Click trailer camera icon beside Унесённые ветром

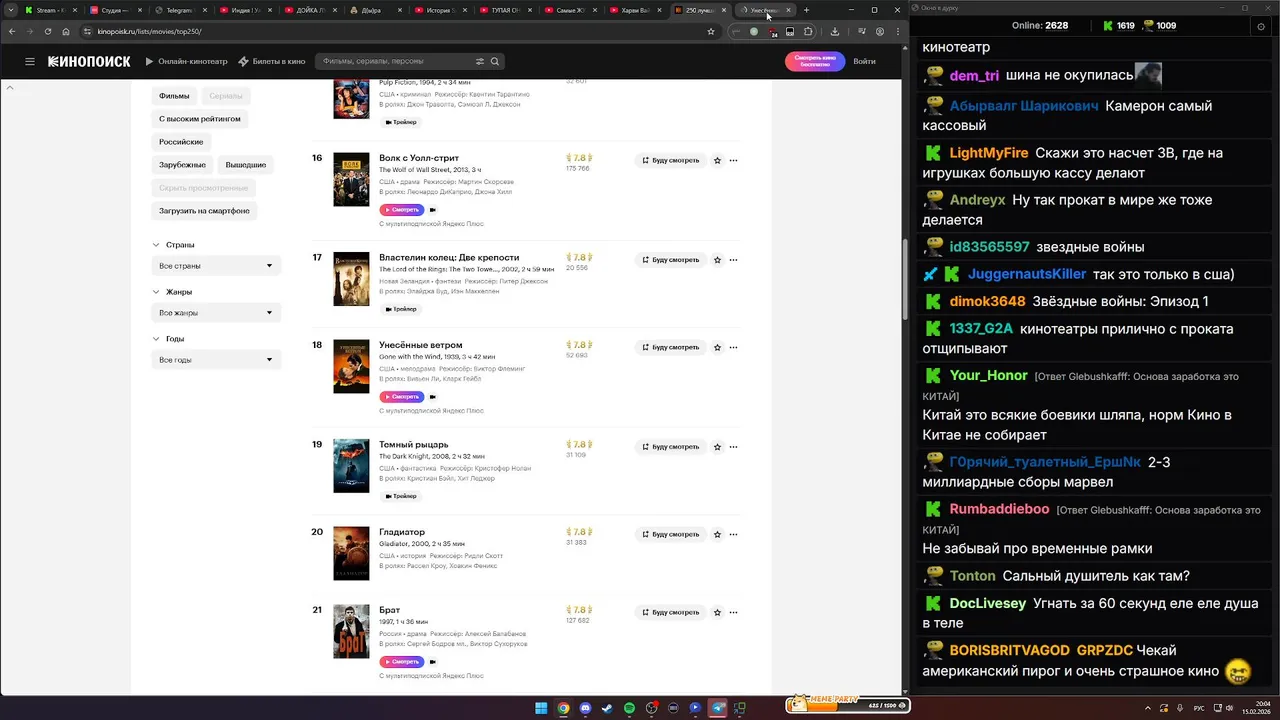point(433,397)
